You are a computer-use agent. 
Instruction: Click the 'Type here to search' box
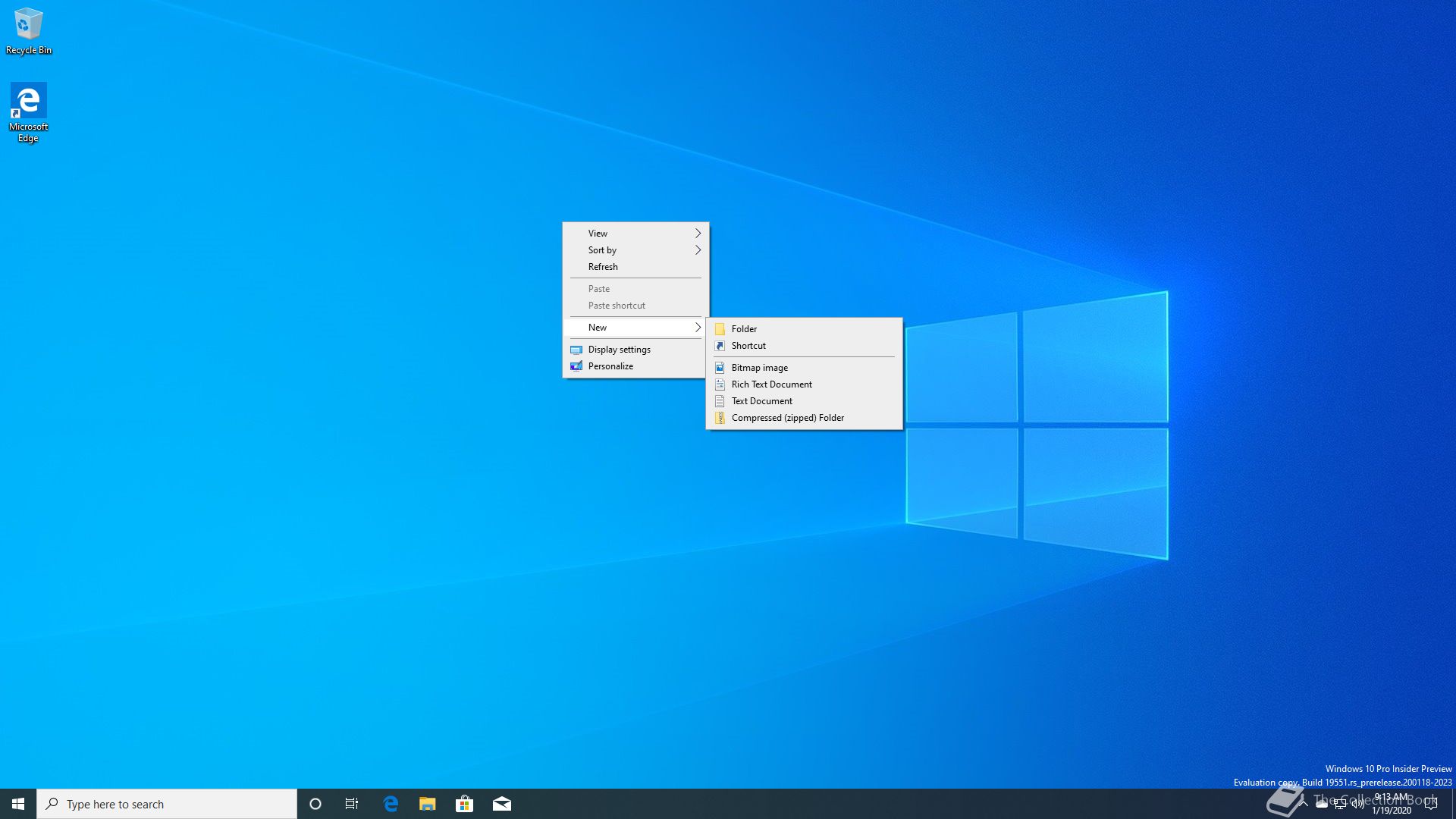pyautogui.click(x=167, y=804)
